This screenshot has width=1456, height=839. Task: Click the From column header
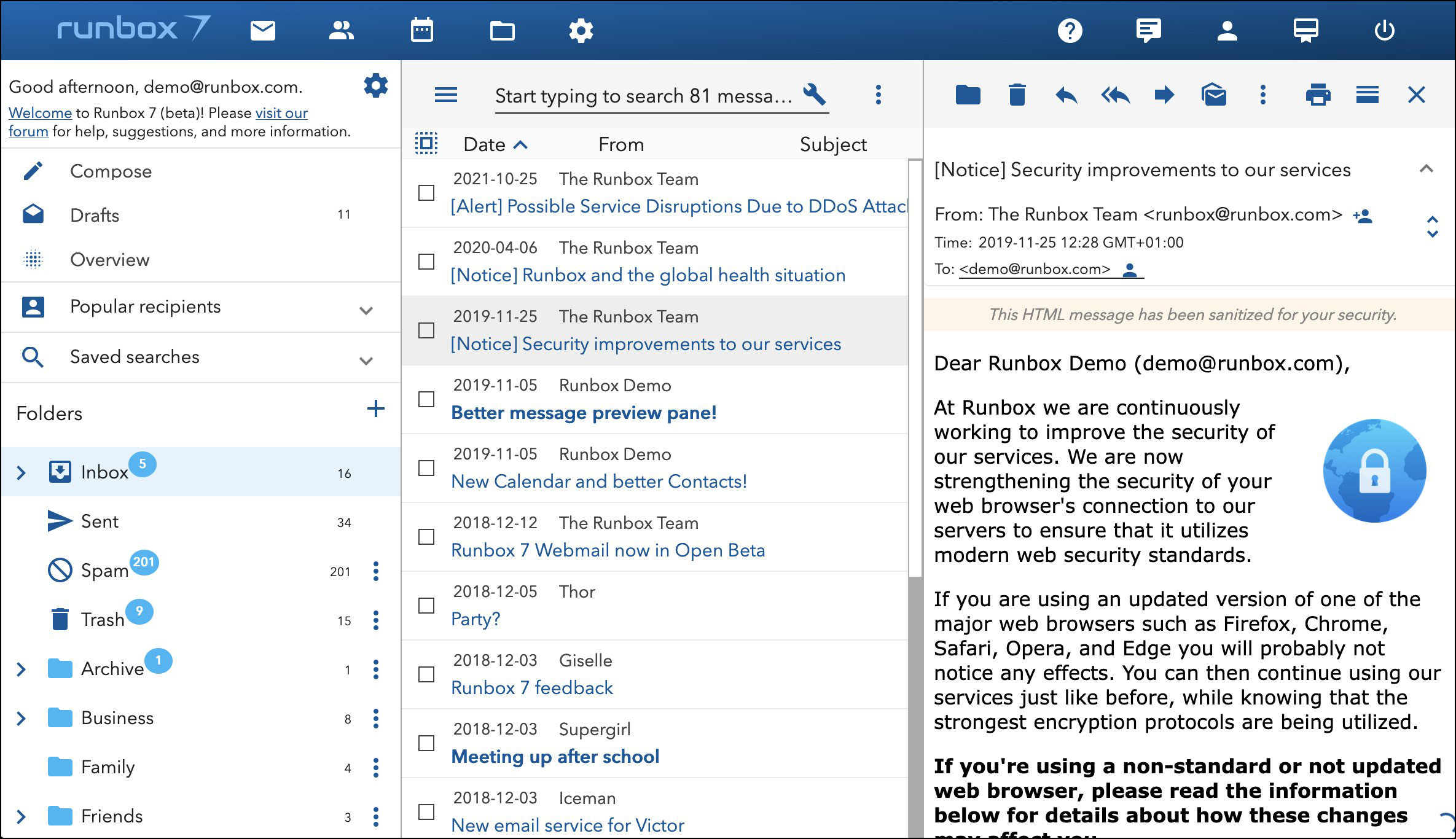coord(621,144)
